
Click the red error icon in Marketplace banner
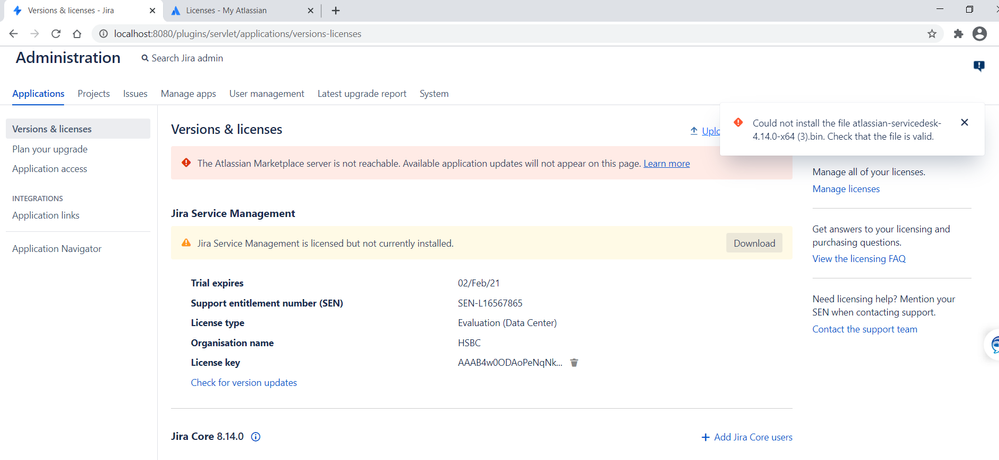point(186,163)
